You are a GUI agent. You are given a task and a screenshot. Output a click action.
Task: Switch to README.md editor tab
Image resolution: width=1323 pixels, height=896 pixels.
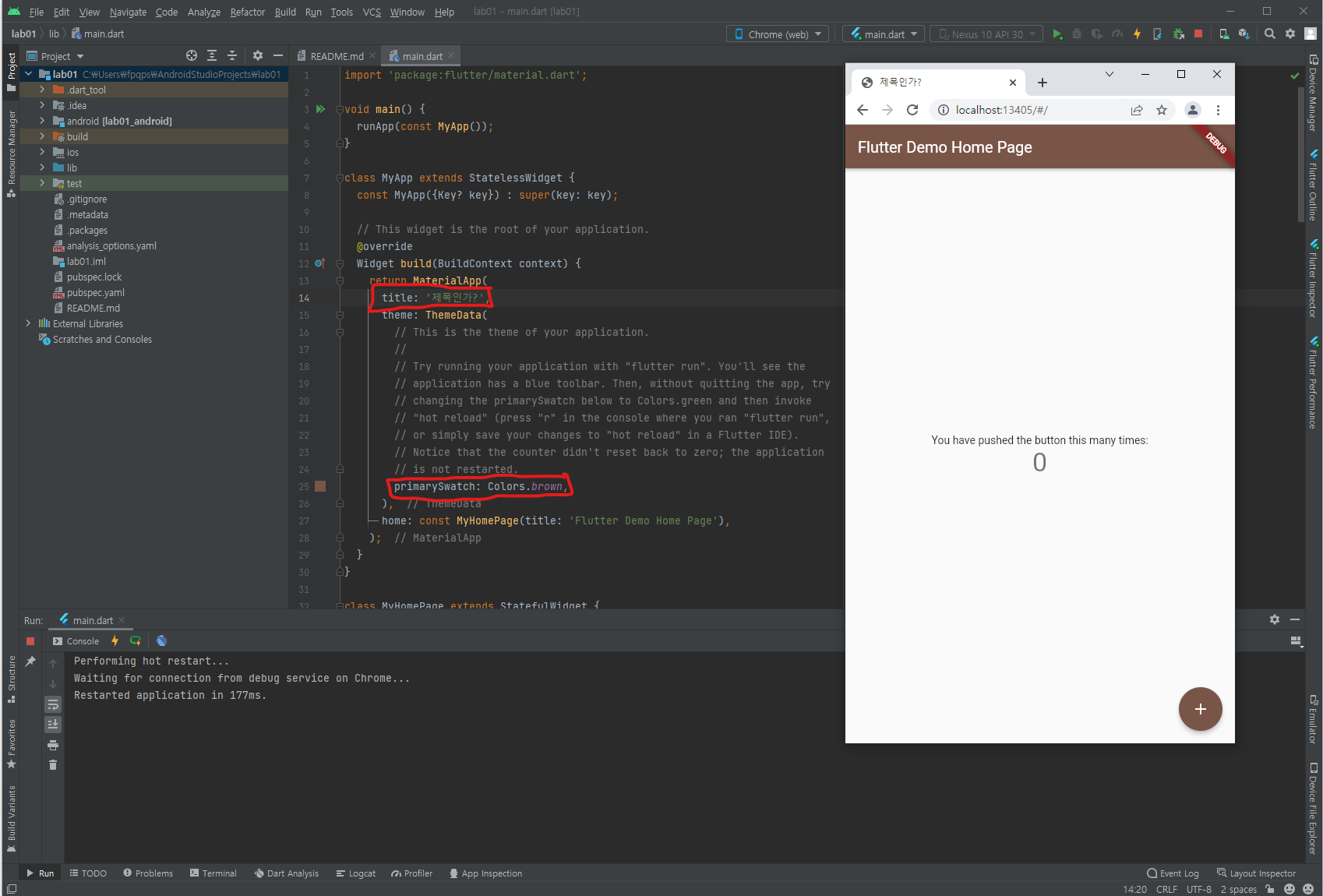pyautogui.click(x=336, y=56)
